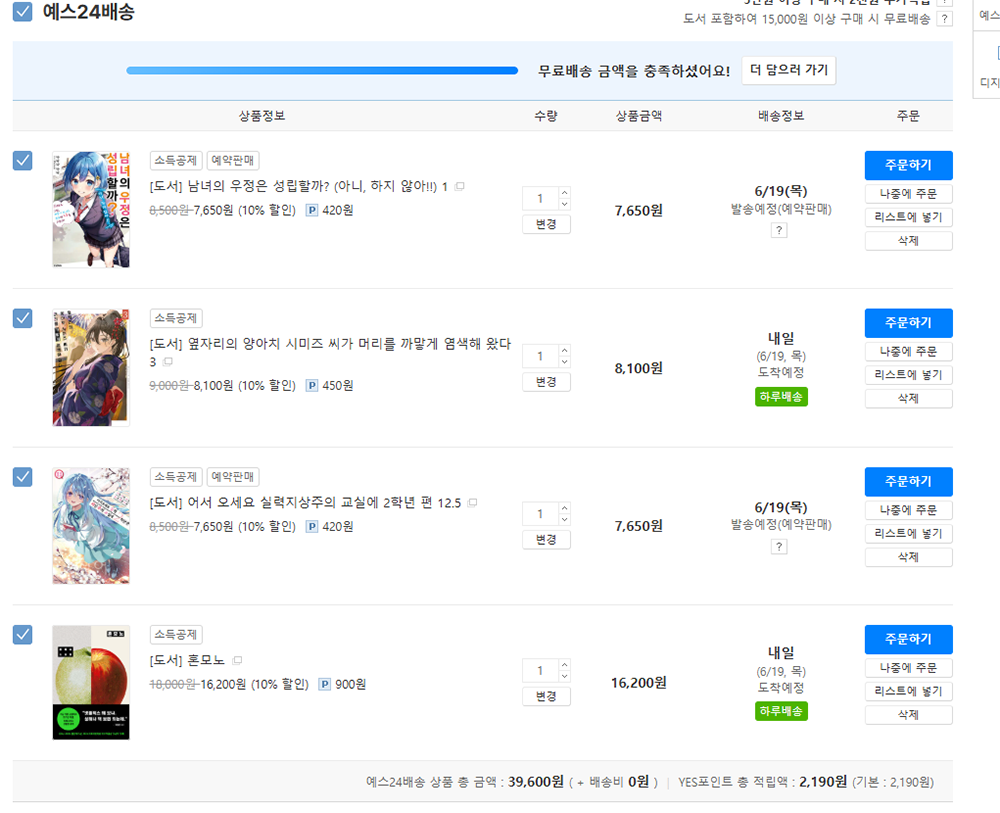Screen dimensions: 1000x813
Task: Open title link 옆자리의 양아치 시미즈 씨가 머리를 까맣게 염색해 왔다
Action: click(330, 352)
